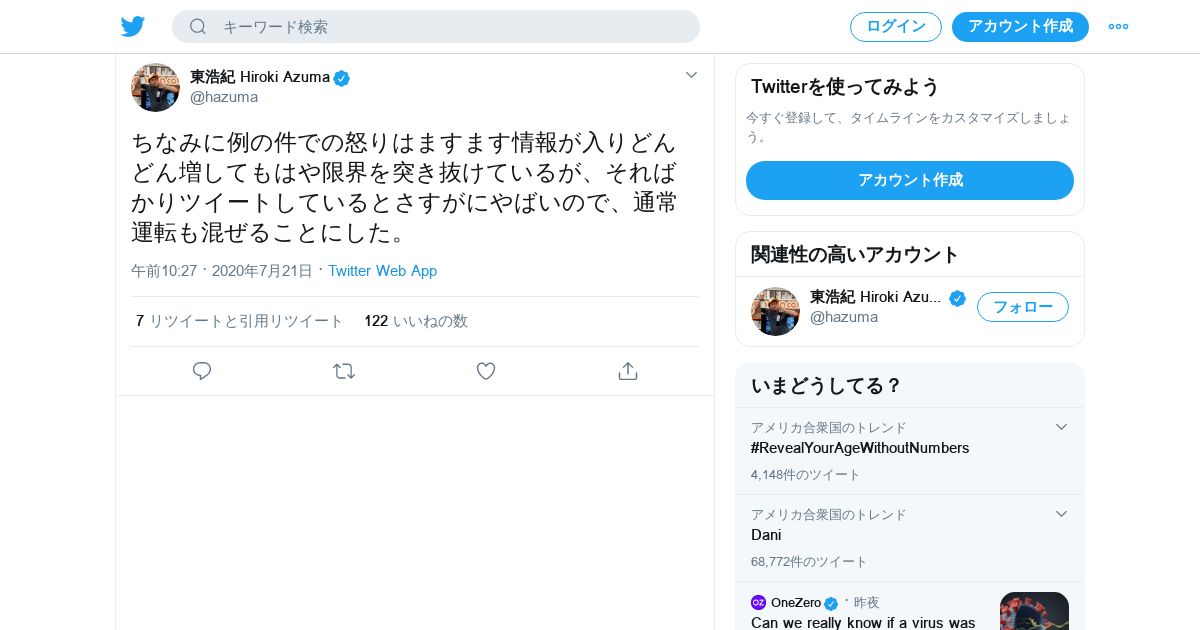Viewport: 1200px width, 630px height.
Task: Follow 東浩紀 with the フォロー button
Action: (1022, 307)
